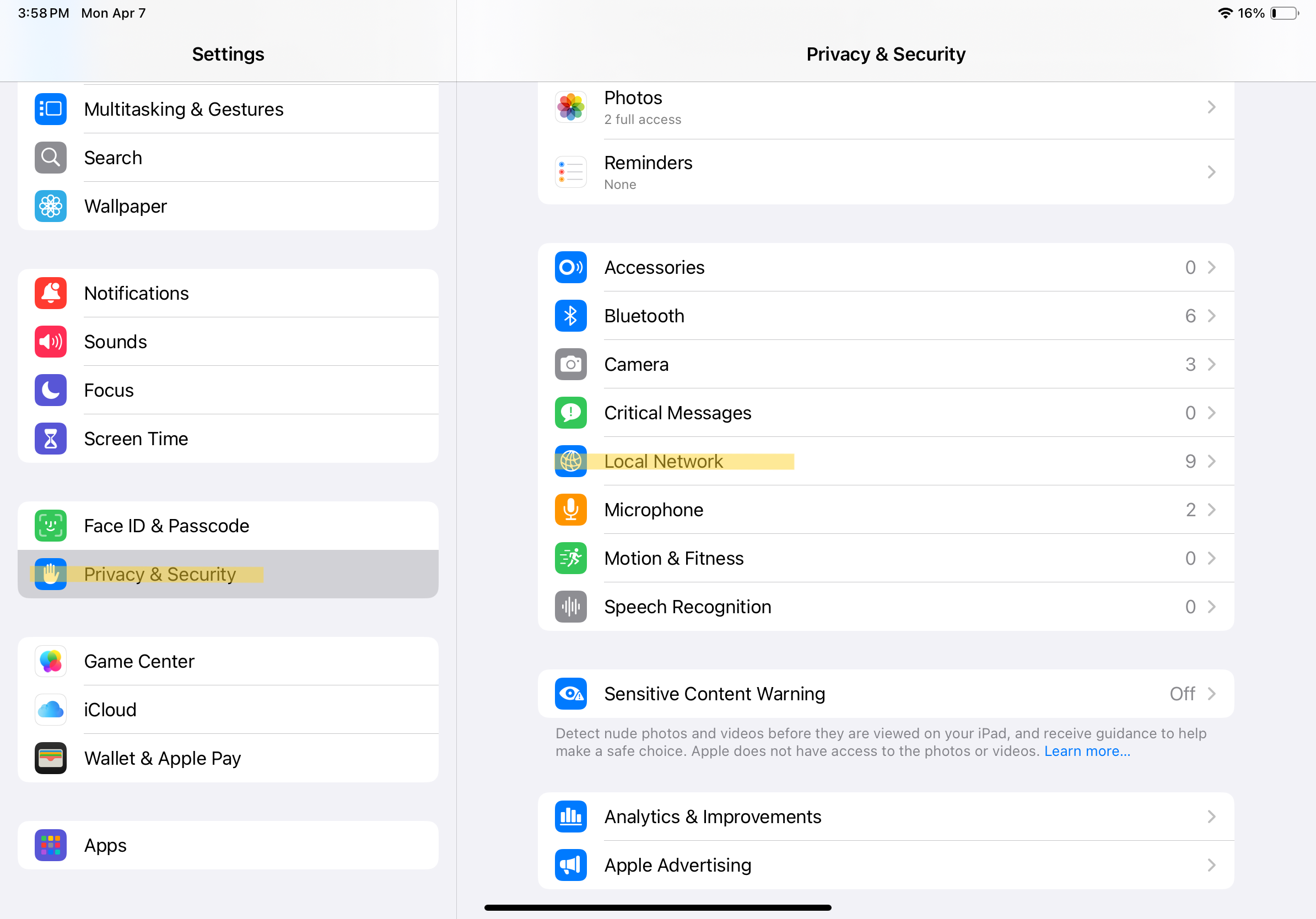Tap the home indicator bar

(x=657, y=907)
